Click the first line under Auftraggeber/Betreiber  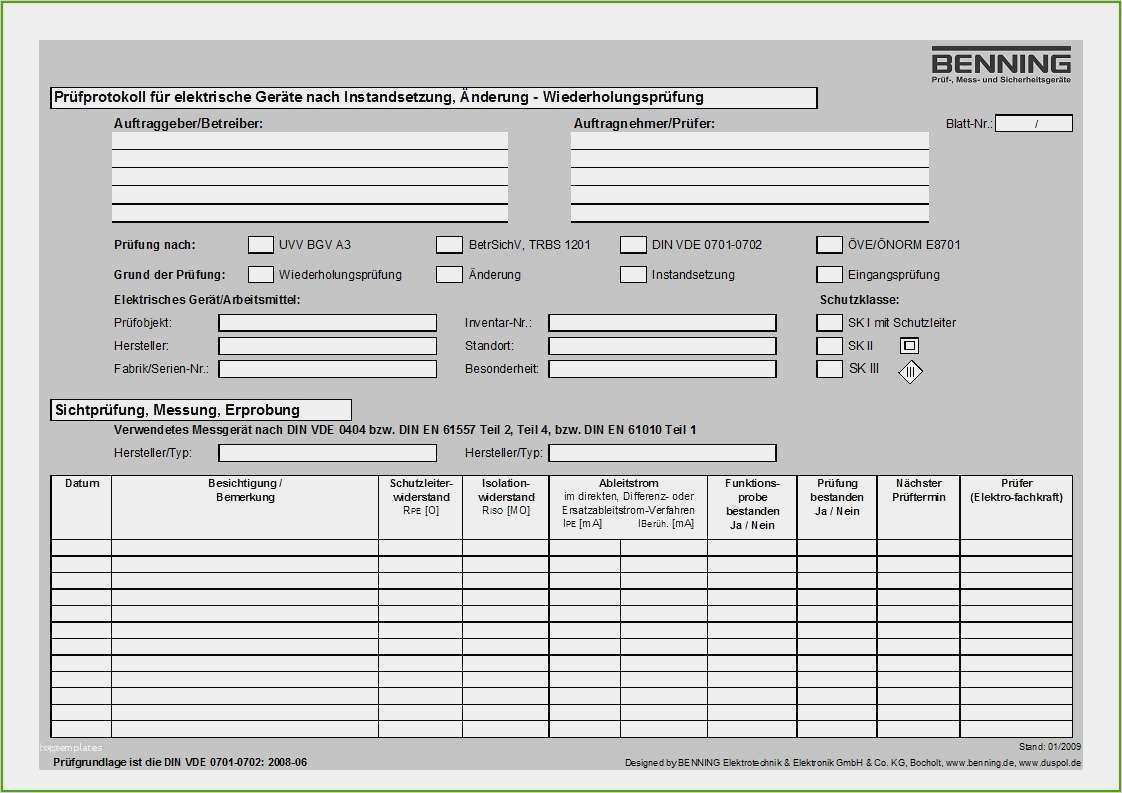pos(310,141)
